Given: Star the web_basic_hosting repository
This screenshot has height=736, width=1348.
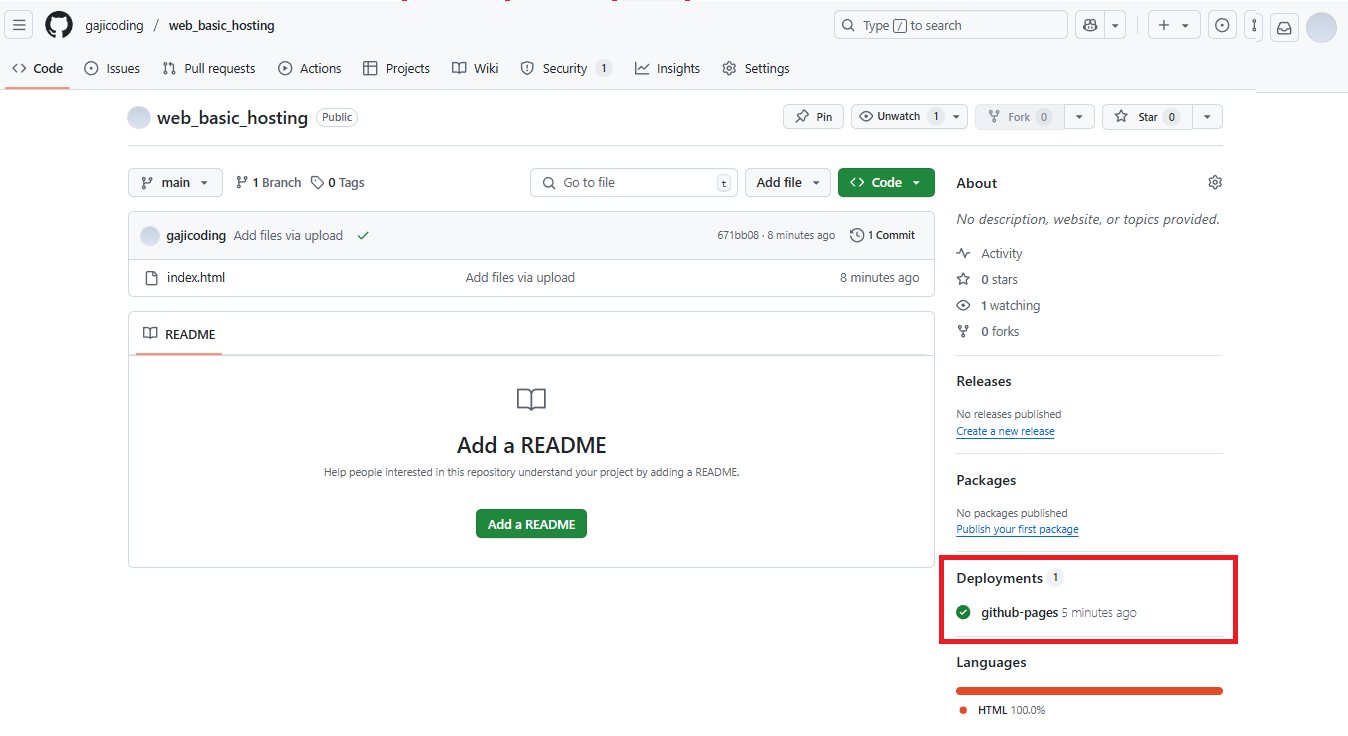Looking at the screenshot, I should (1146, 117).
